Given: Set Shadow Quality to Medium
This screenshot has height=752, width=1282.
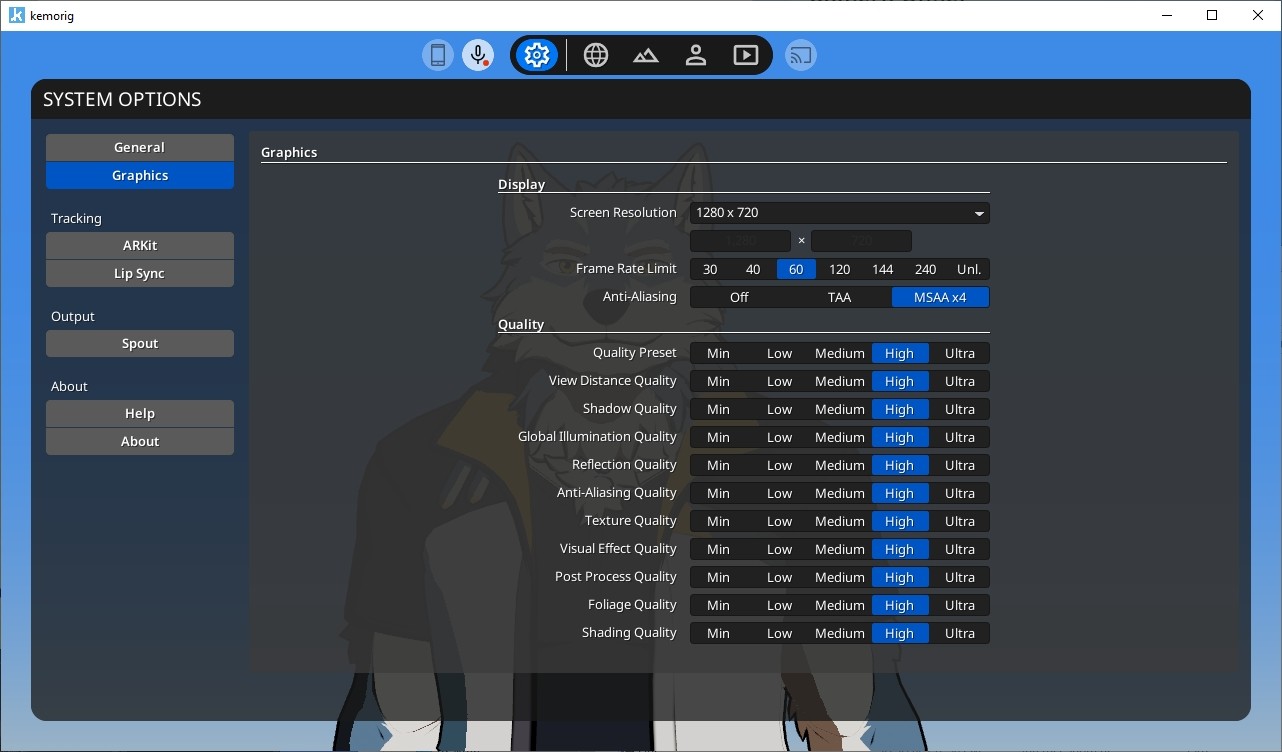Looking at the screenshot, I should coord(839,409).
